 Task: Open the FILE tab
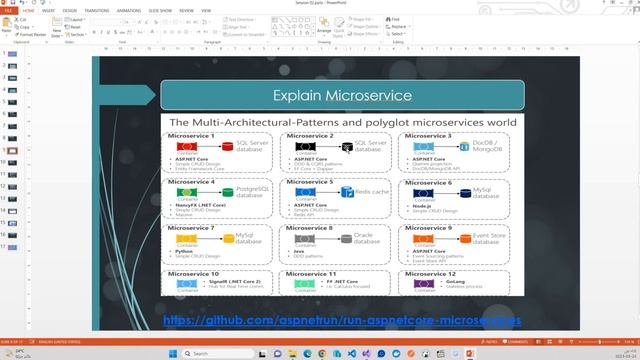coord(9,11)
